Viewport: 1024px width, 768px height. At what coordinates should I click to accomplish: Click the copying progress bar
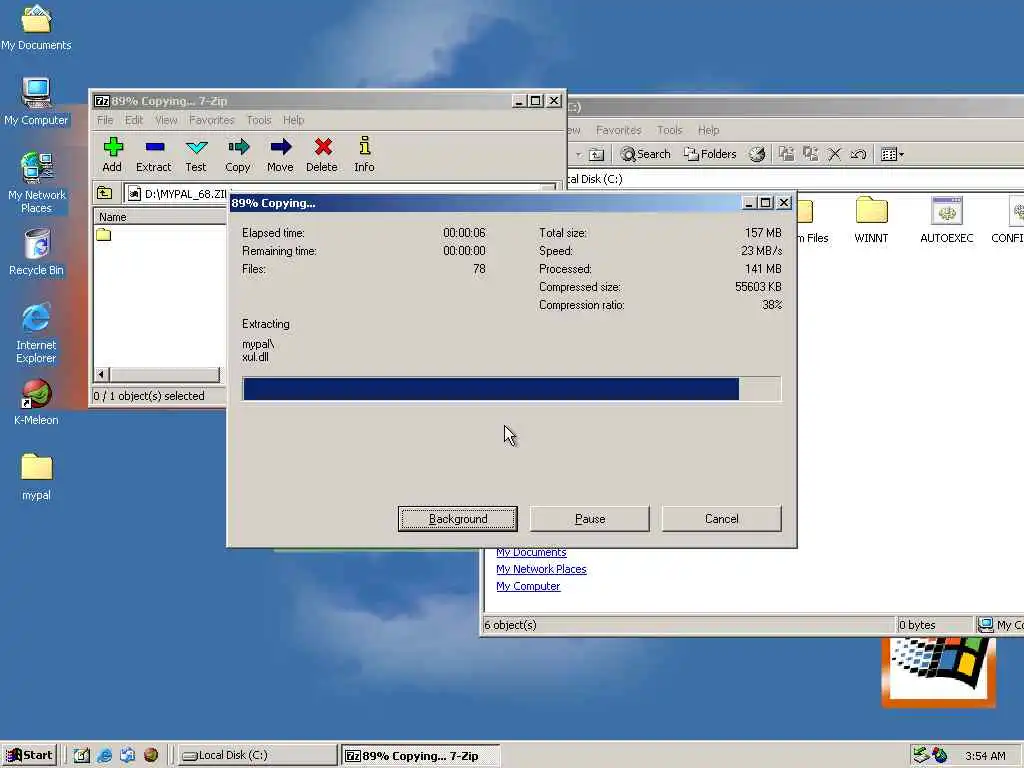[x=511, y=389]
